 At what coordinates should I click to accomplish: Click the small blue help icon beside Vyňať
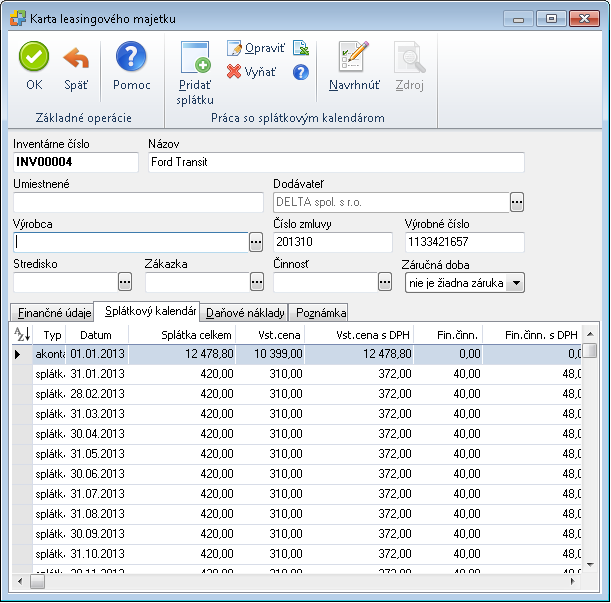click(301, 72)
